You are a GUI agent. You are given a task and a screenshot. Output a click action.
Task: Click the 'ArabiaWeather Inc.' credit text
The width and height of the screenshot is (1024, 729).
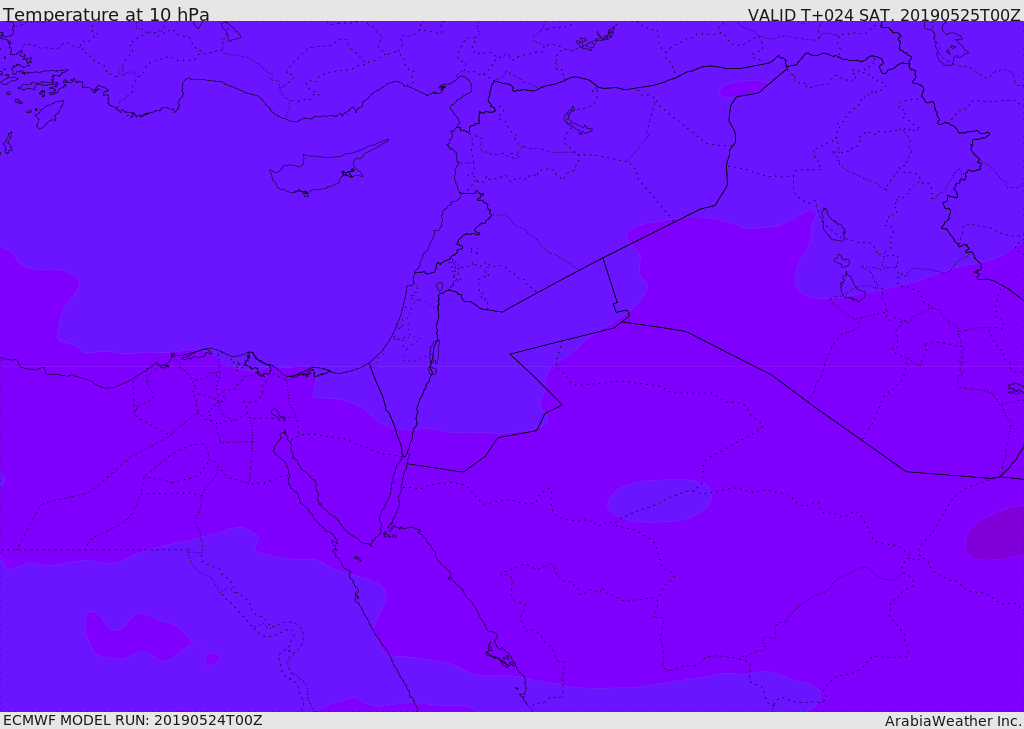pyautogui.click(x=953, y=721)
